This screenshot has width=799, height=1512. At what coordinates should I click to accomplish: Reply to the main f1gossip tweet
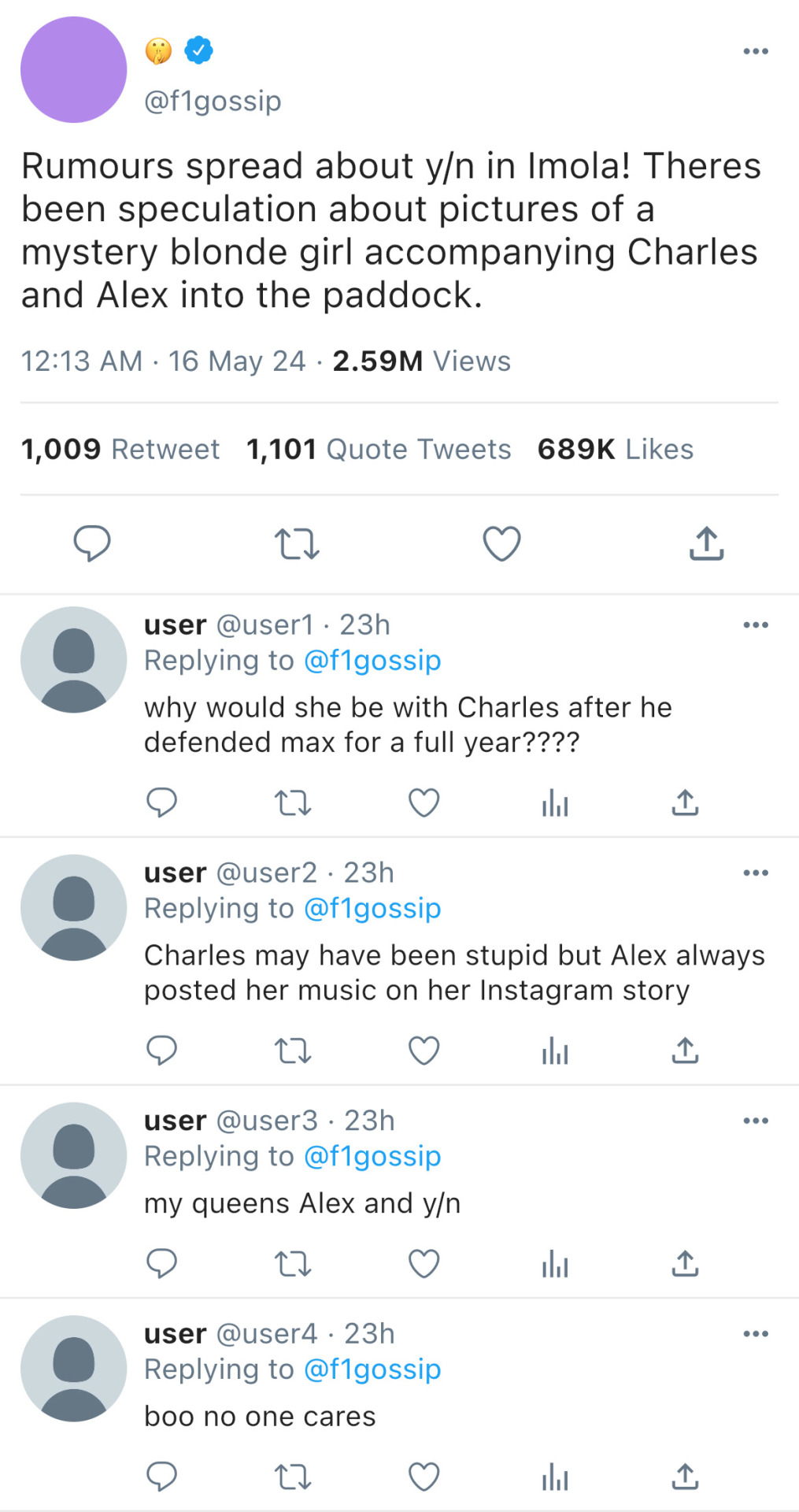point(92,543)
